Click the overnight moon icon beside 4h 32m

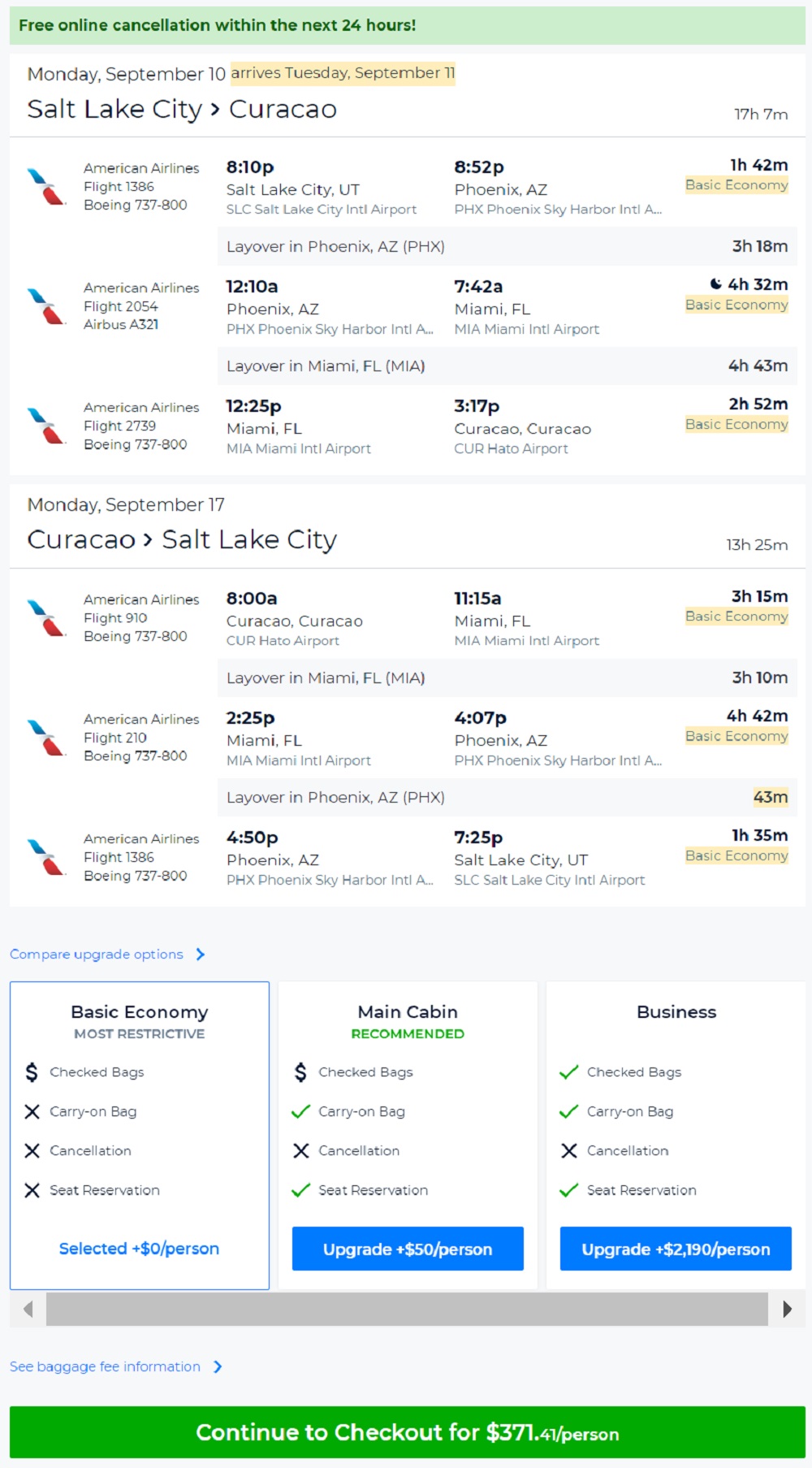click(715, 284)
